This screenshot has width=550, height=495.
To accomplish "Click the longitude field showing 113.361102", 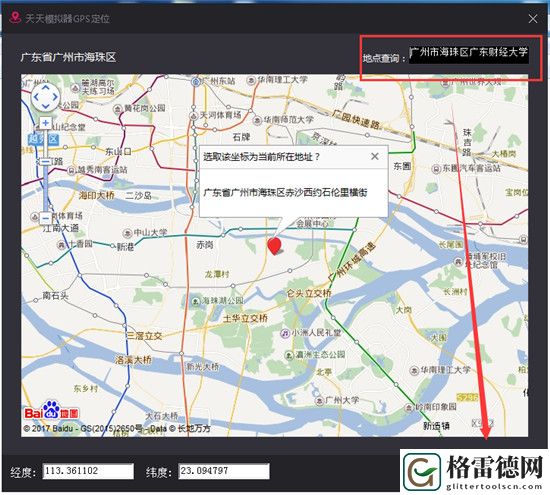I will (x=88, y=471).
